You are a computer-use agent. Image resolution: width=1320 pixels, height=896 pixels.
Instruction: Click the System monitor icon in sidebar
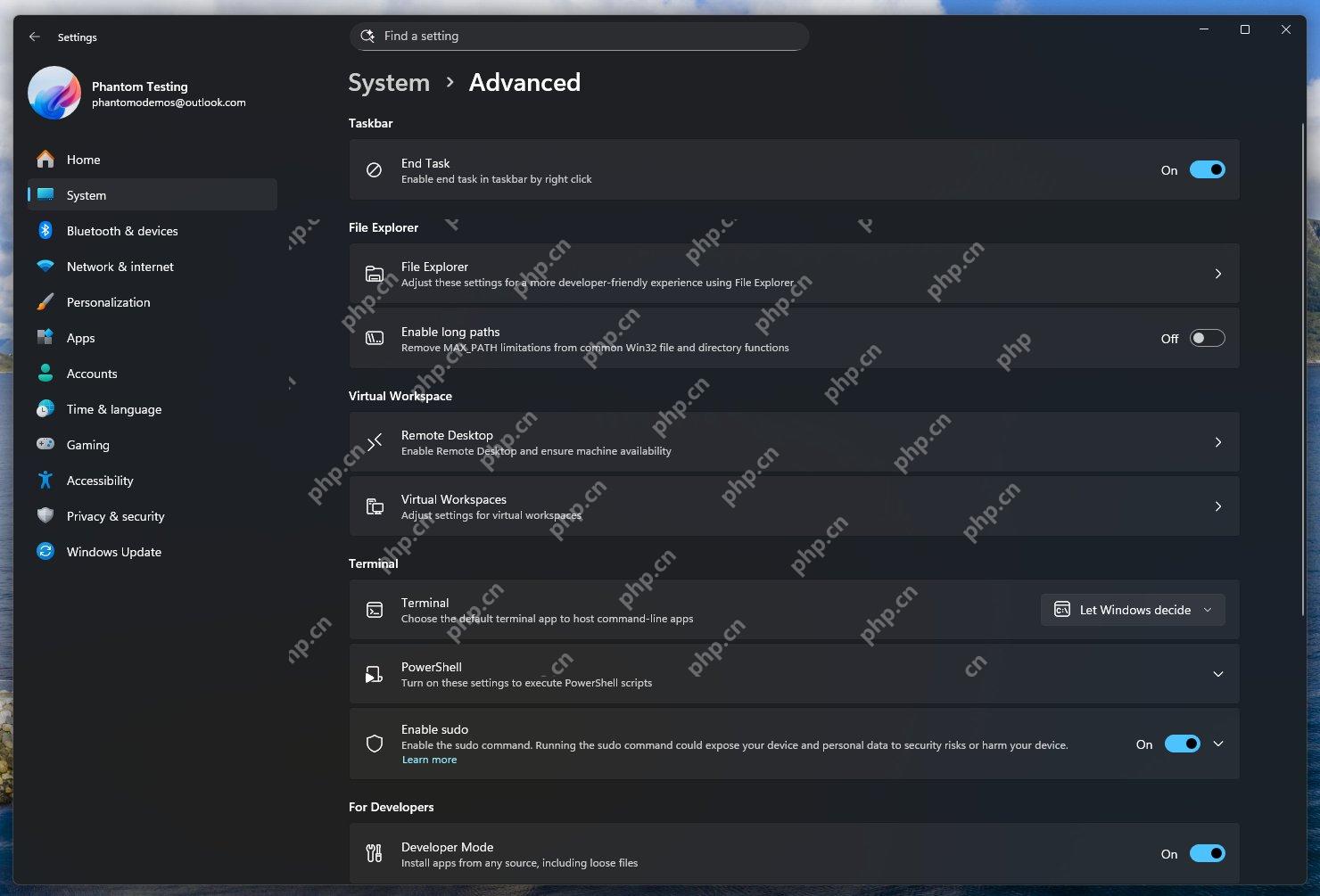tap(45, 195)
